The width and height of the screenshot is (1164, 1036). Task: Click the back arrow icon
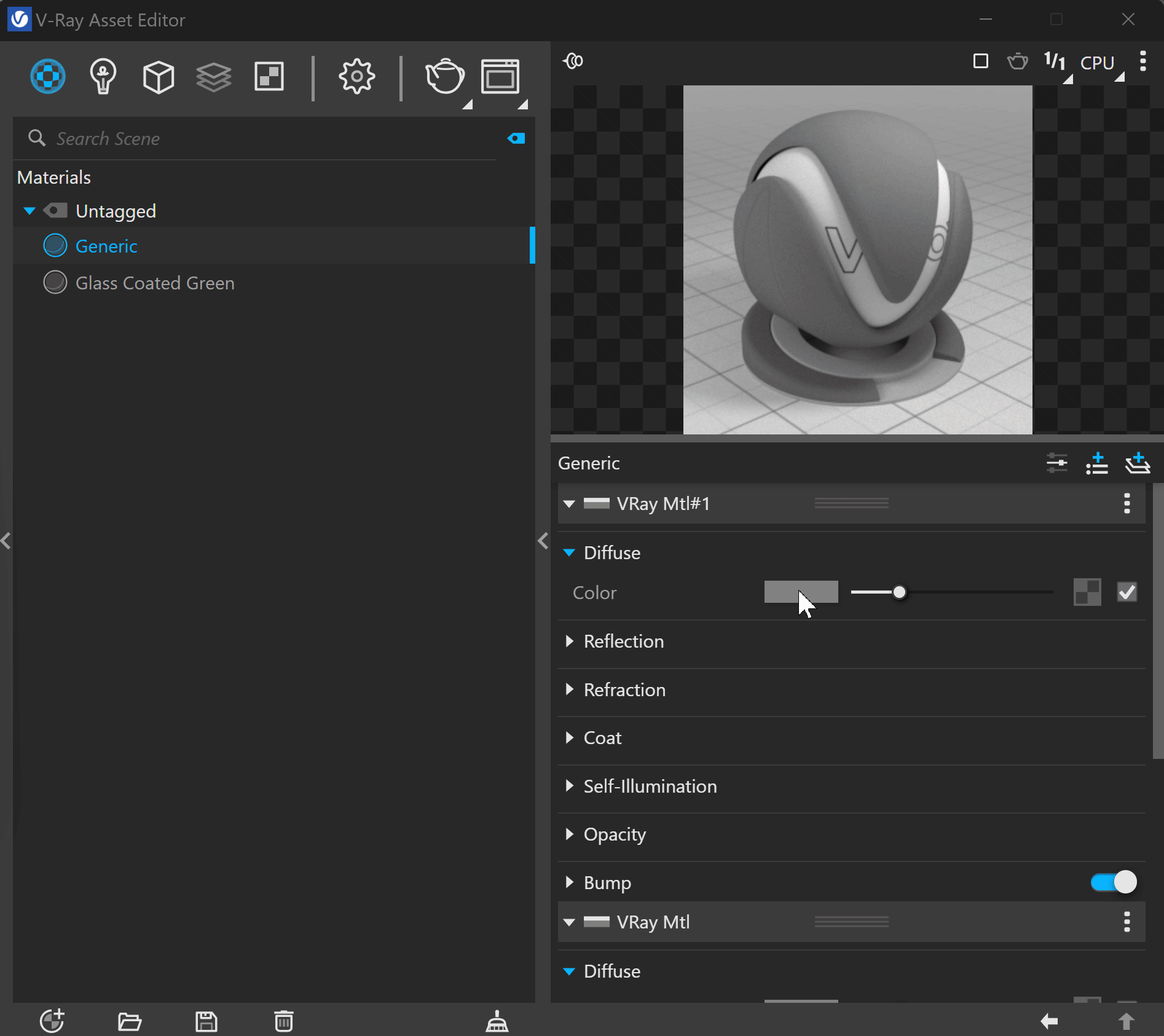(x=1049, y=1021)
